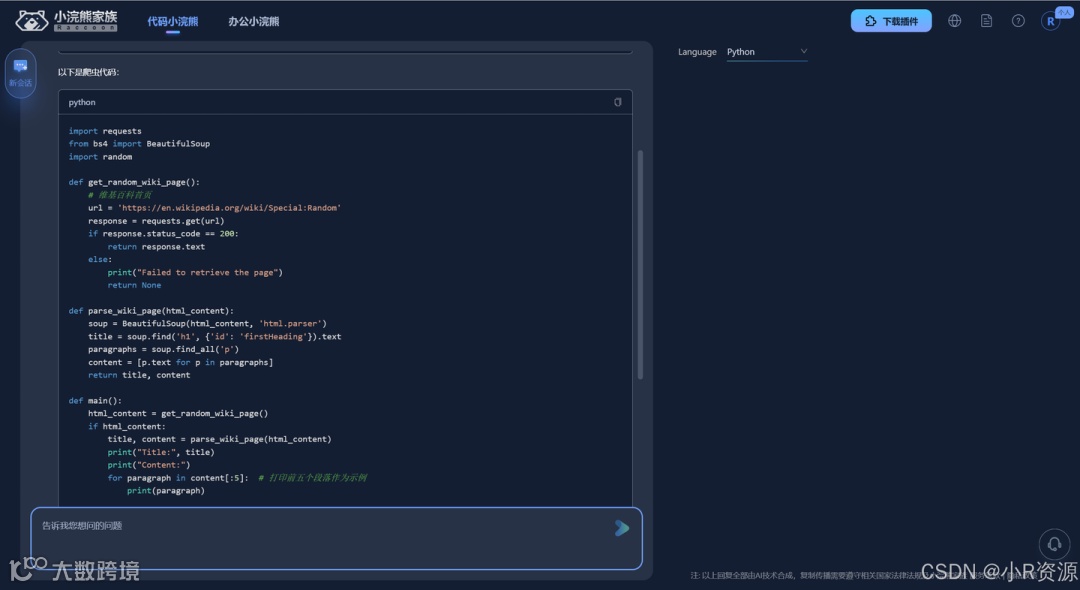
Task: Click the raccoon logo in header
Action: 32,21
